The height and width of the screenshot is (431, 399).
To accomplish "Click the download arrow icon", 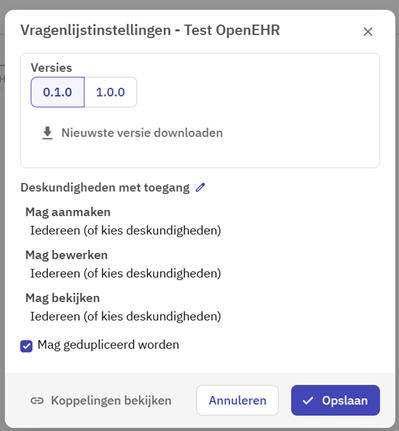I will (x=47, y=133).
